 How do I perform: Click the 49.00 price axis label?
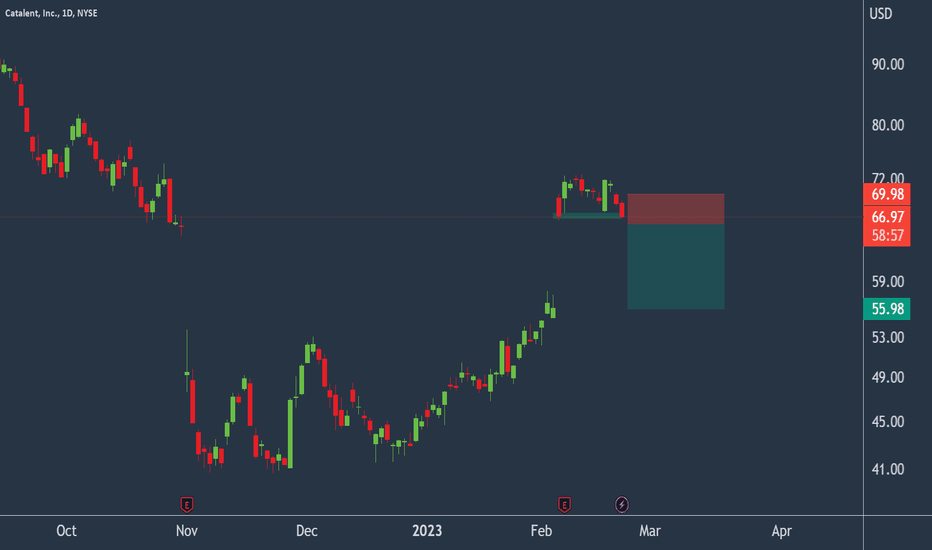(x=887, y=378)
